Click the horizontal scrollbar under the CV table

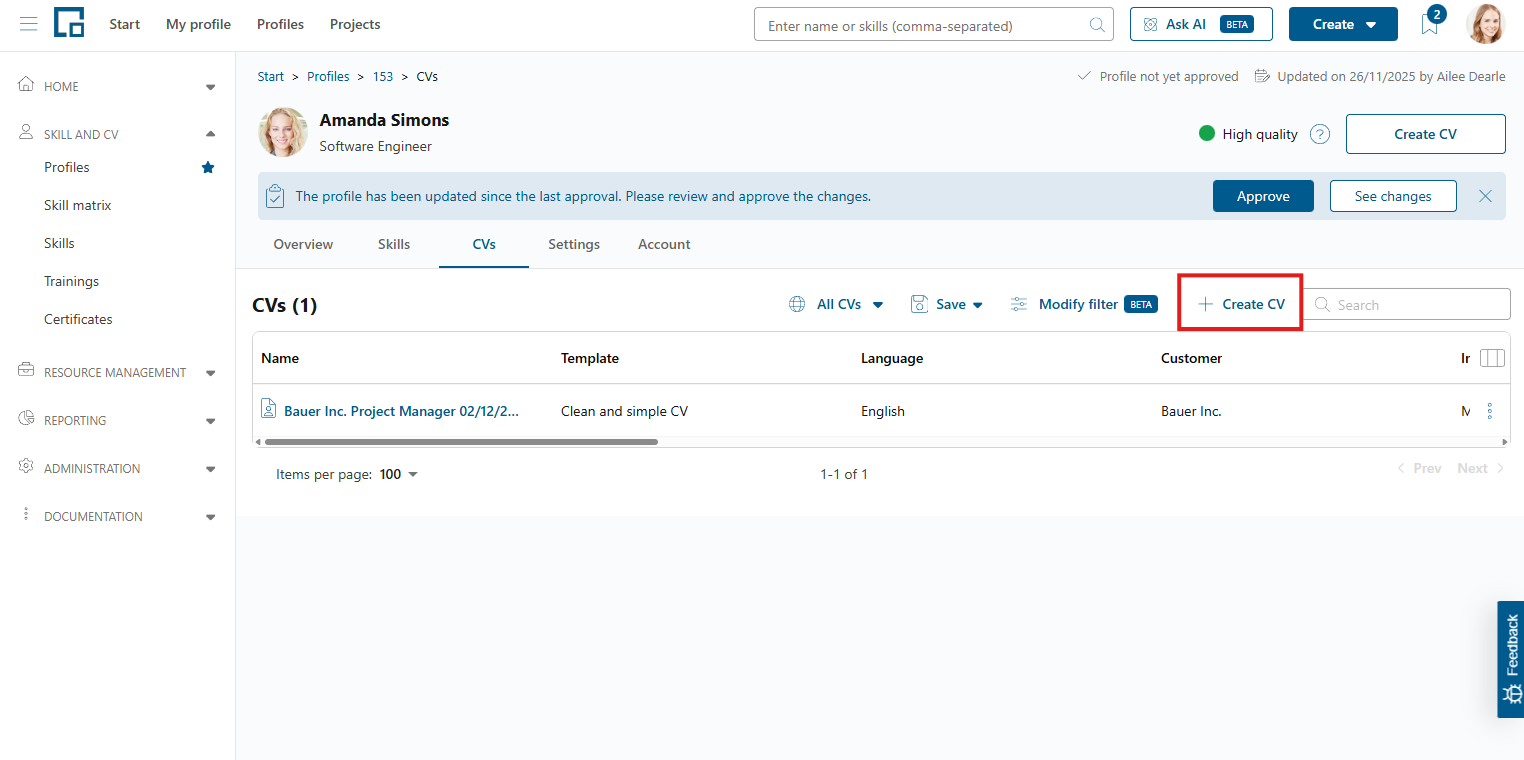click(461, 441)
